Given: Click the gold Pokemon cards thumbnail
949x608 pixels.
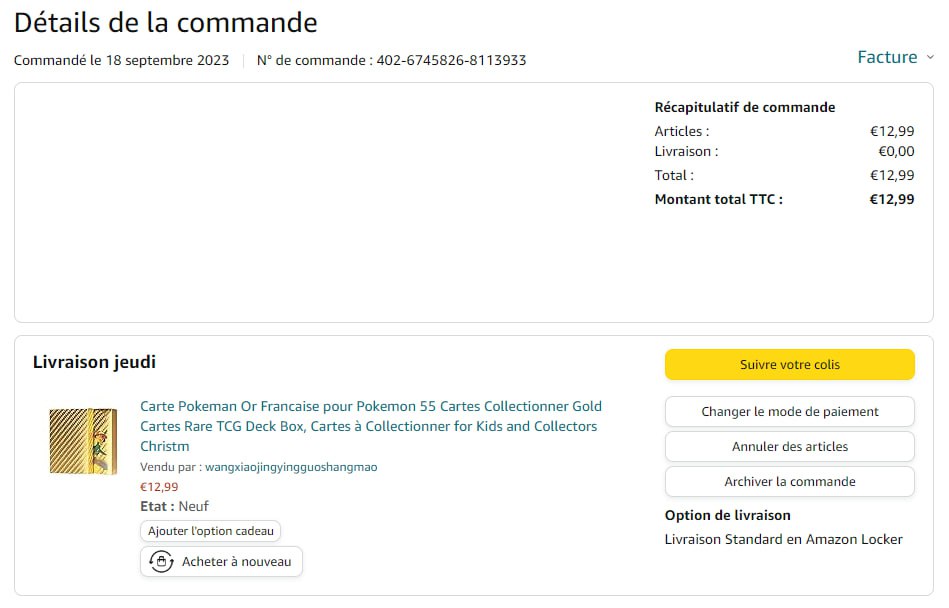Looking at the screenshot, I should [83, 441].
